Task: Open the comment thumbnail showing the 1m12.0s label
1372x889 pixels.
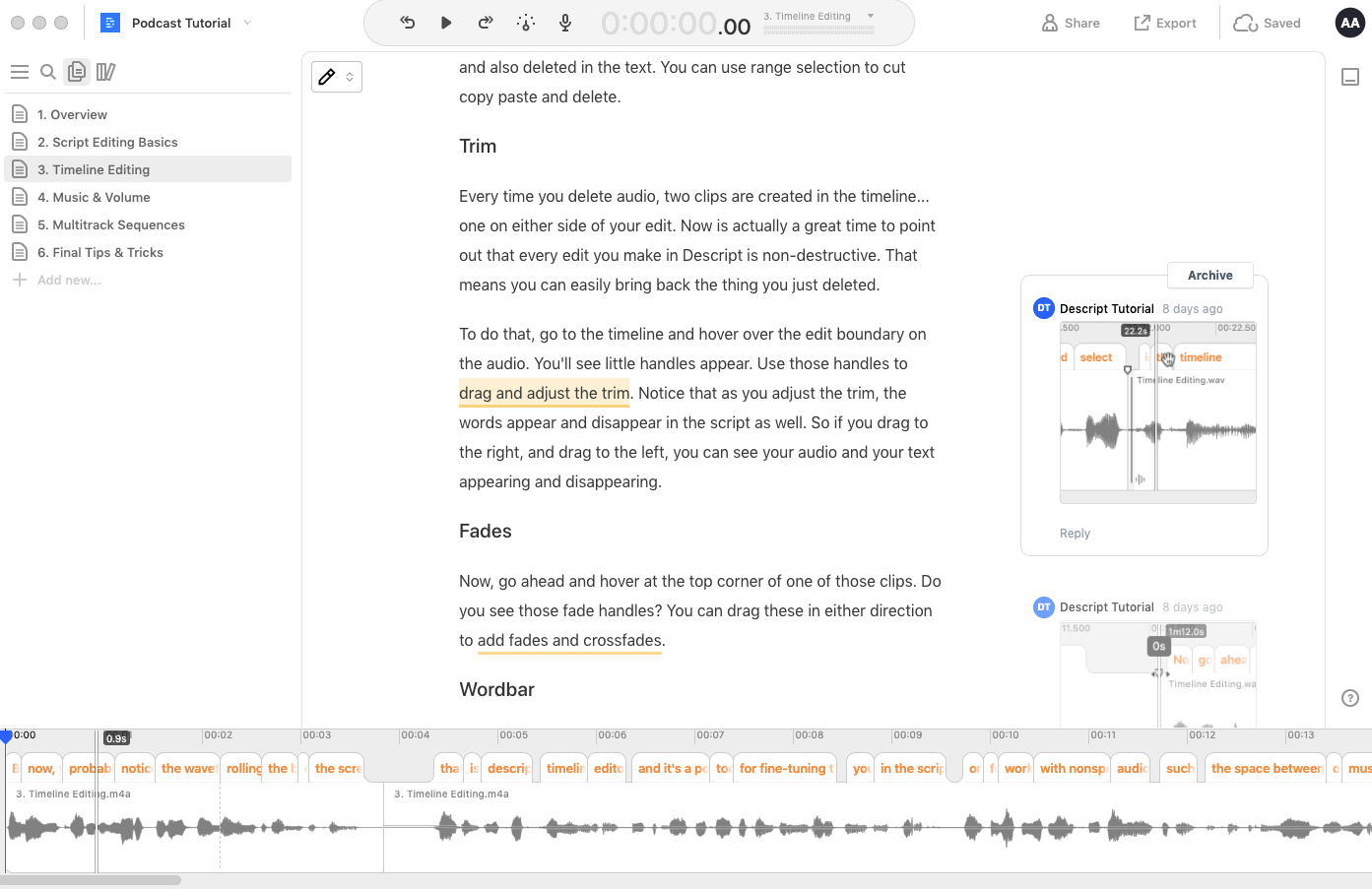Action: point(1158,674)
